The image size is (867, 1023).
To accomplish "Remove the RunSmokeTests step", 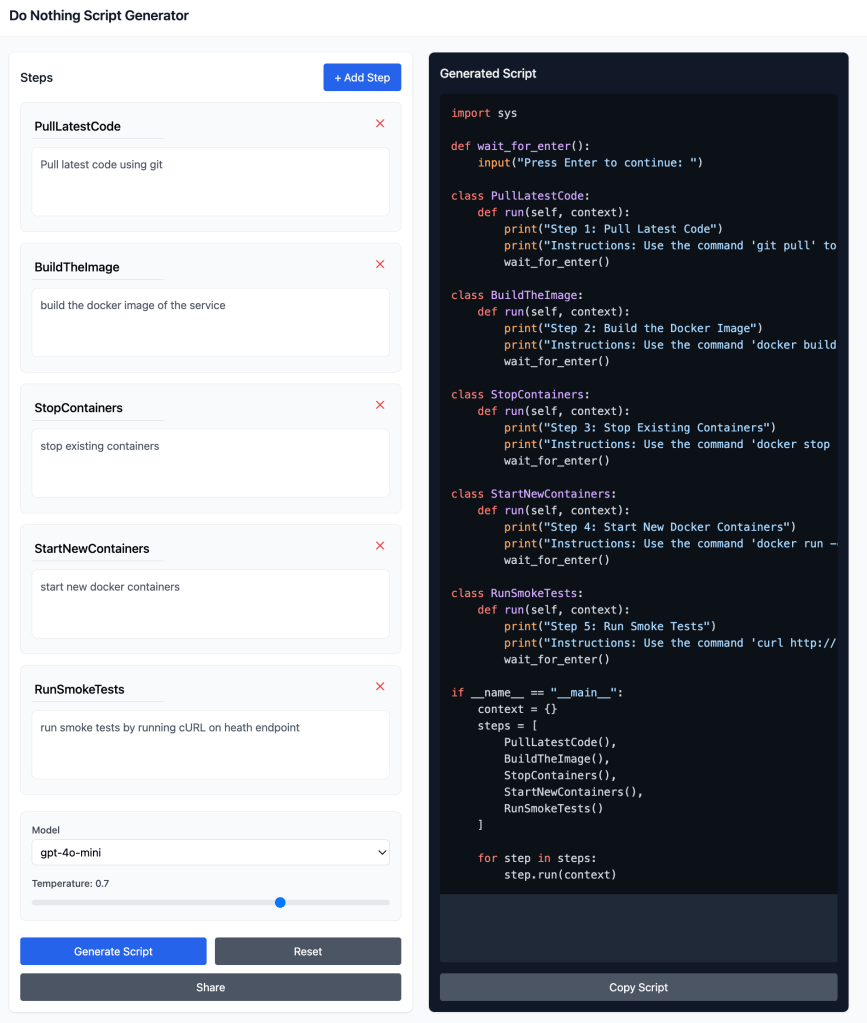I will [x=379, y=687].
